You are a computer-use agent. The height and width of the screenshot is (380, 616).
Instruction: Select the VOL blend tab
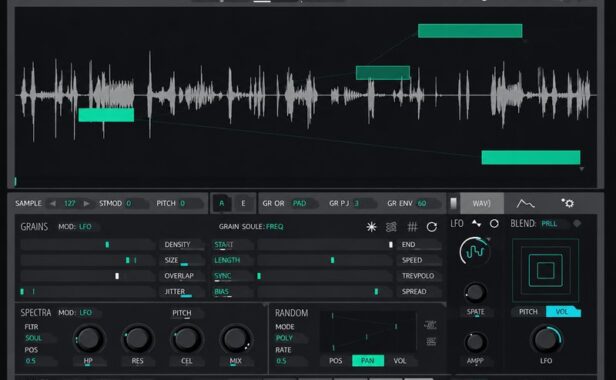click(x=563, y=312)
